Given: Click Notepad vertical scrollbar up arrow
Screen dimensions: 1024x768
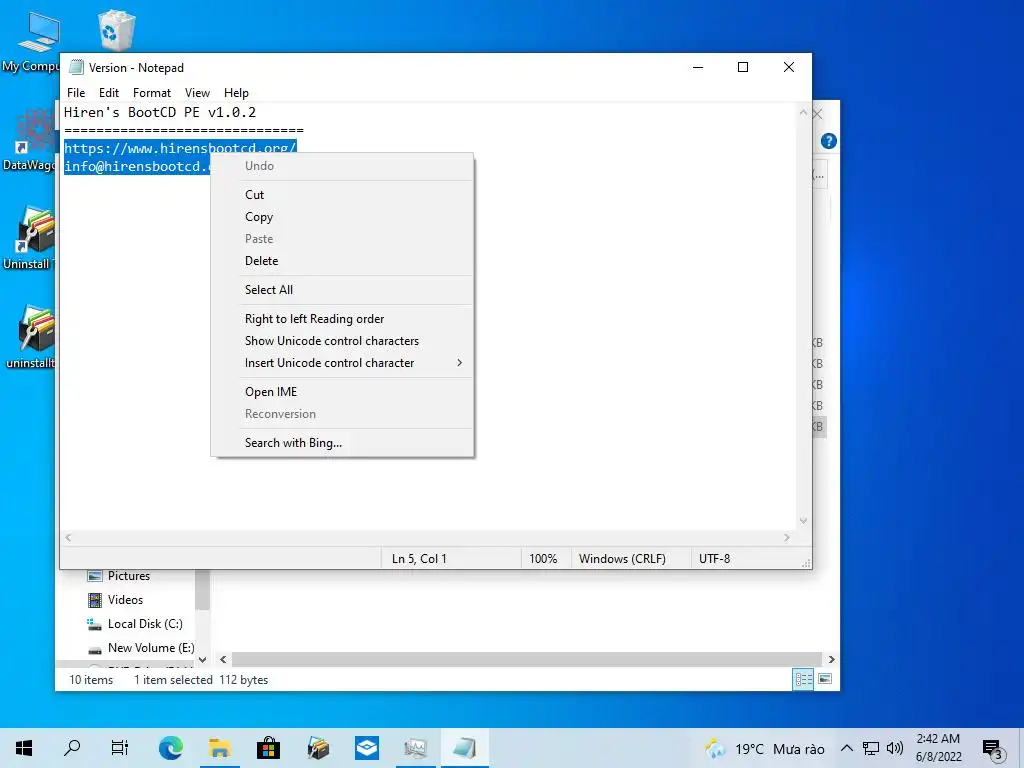Looking at the screenshot, I should (x=803, y=112).
